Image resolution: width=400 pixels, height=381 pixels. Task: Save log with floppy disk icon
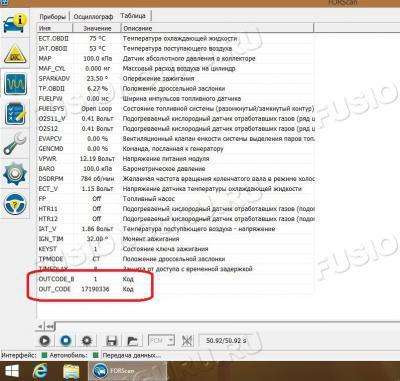coord(111,341)
